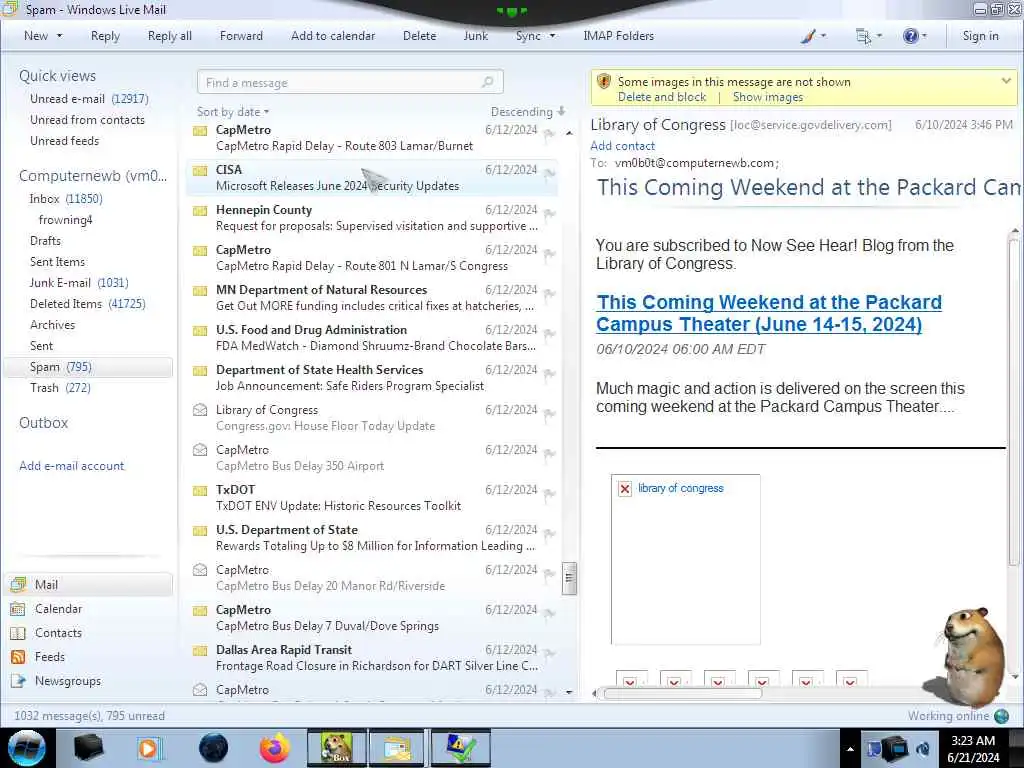Open IMAP Folders
The height and width of the screenshot is (768, 1024).
(x=618, y=36)
